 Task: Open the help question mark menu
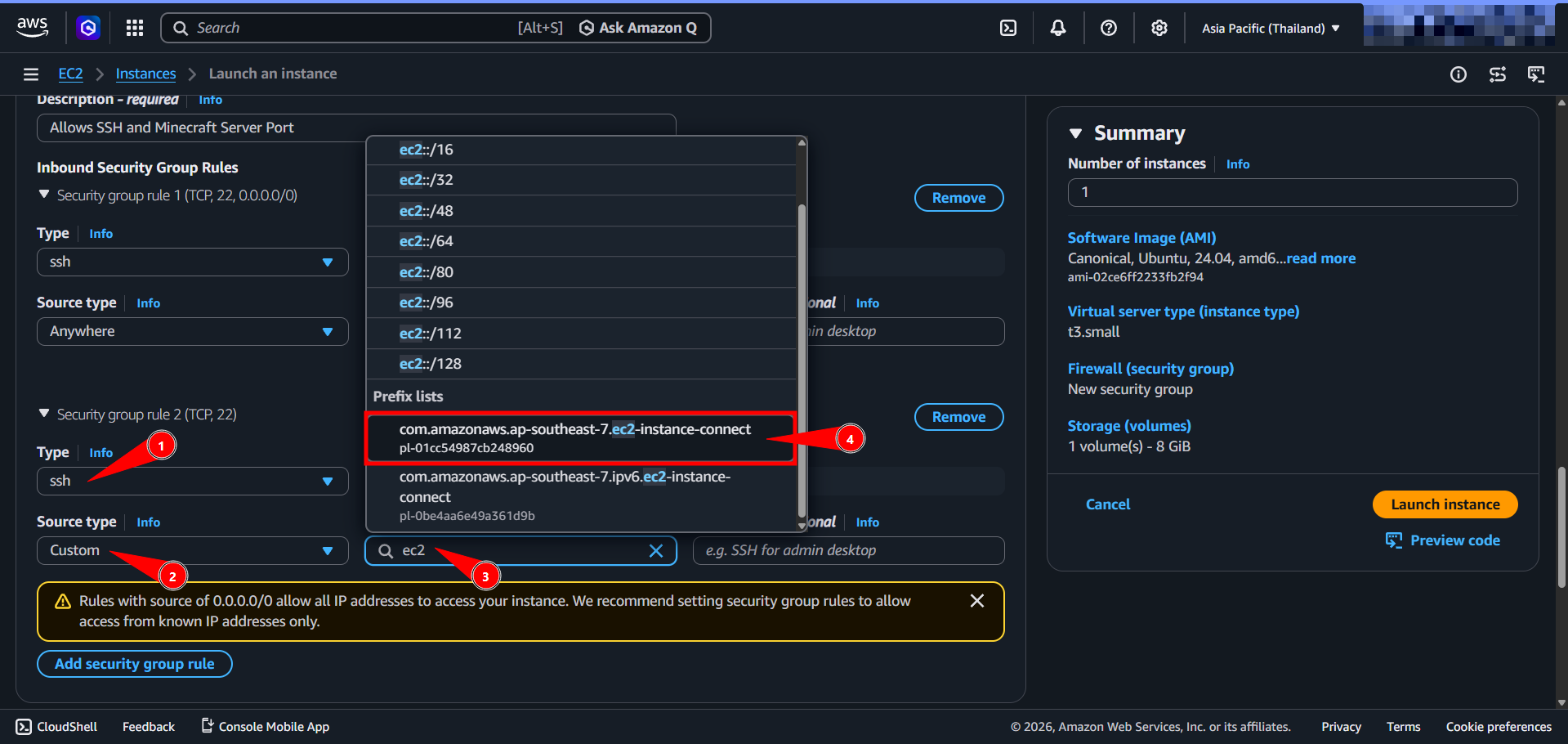1109,28
